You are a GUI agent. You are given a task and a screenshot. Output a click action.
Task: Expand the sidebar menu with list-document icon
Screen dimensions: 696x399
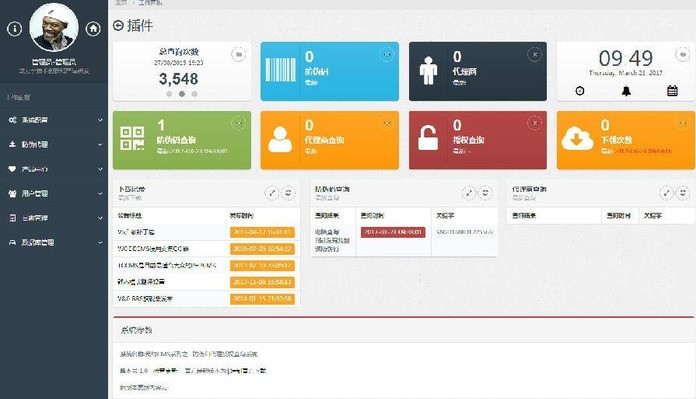[54, 218]
